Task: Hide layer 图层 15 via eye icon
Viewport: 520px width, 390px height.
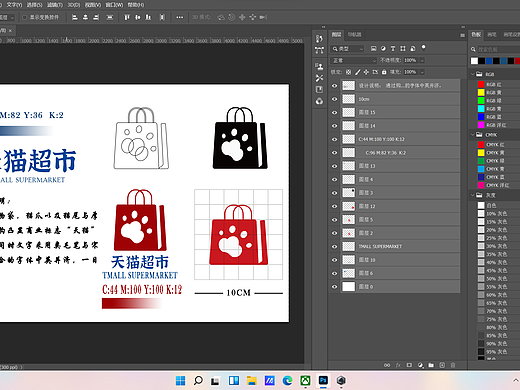Action: (335, 112)
